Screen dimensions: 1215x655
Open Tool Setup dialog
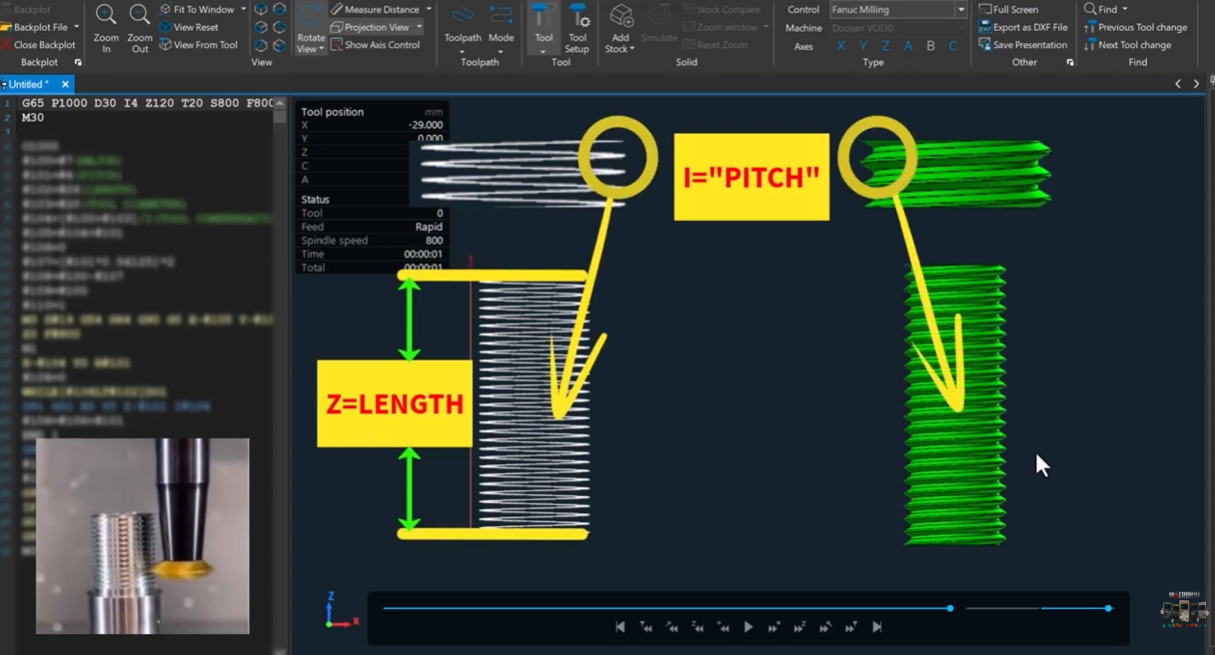pyautogui.click(x=577, y=27)
